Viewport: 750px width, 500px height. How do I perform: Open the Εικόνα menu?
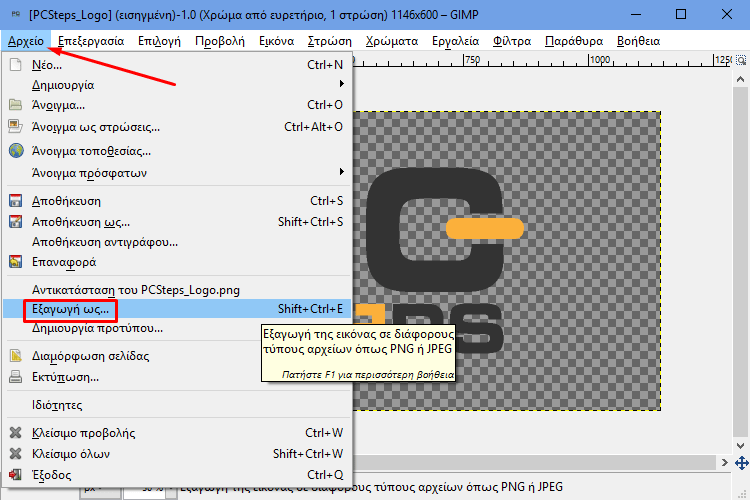276,41
